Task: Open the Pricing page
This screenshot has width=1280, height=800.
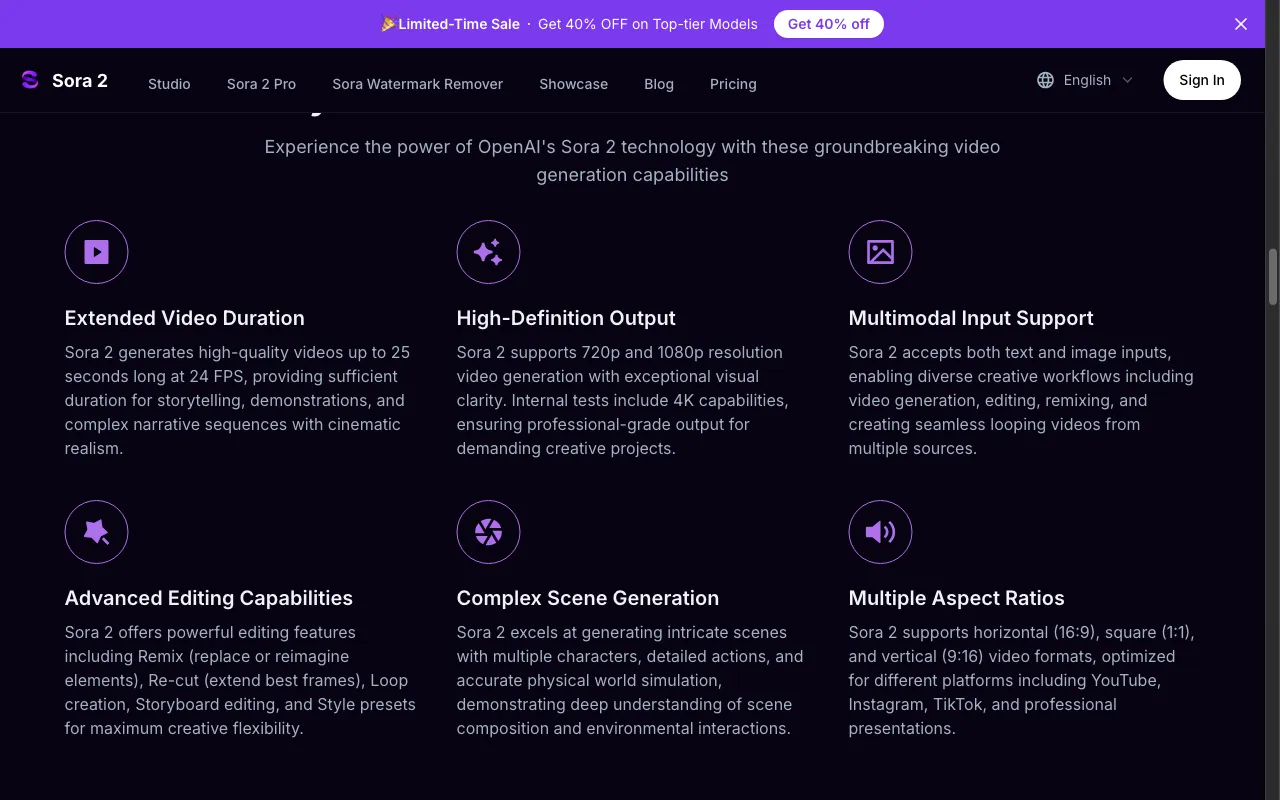Action: point(733,84)
